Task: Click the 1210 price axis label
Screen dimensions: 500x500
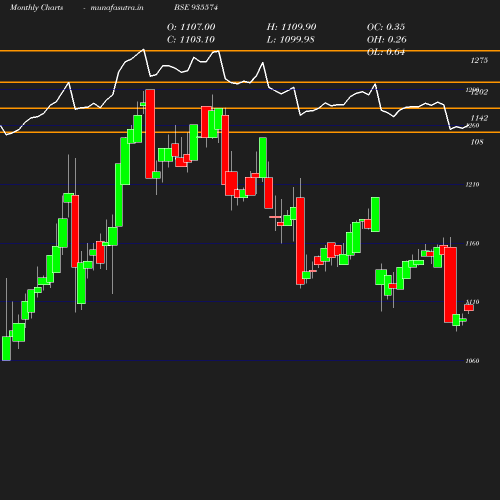Action: tap(472, 184)
